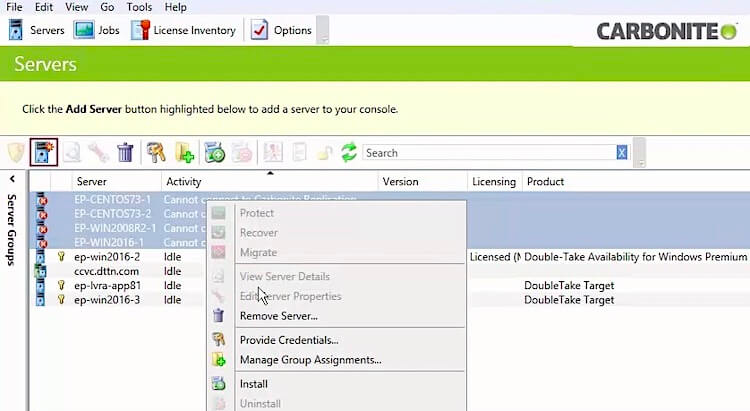Sort by the Server column header
This screenshot has height=411, width=750.
[x=116, y=182]
